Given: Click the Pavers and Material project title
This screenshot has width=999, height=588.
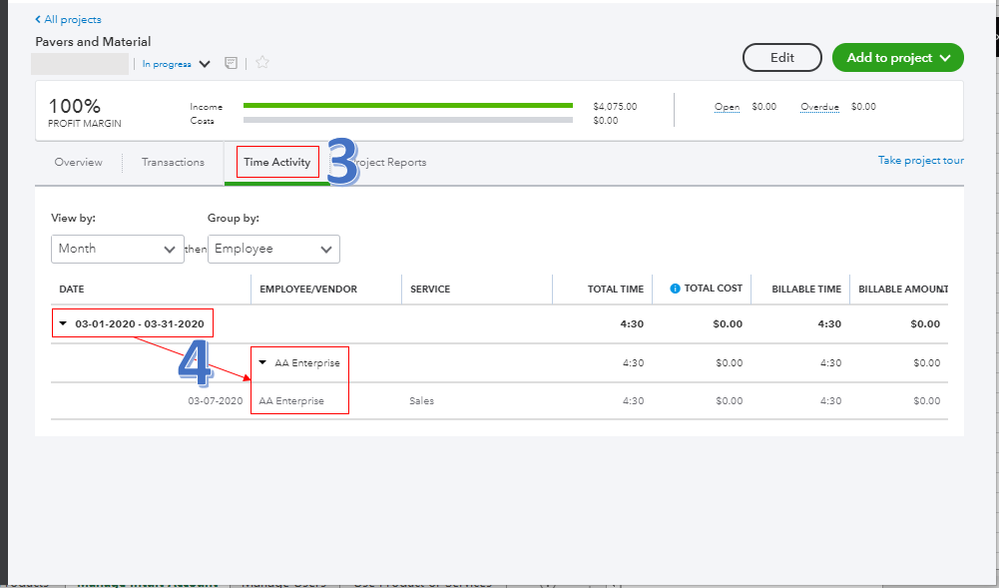Looking at the screenshot, I should [x=93, y=41].
